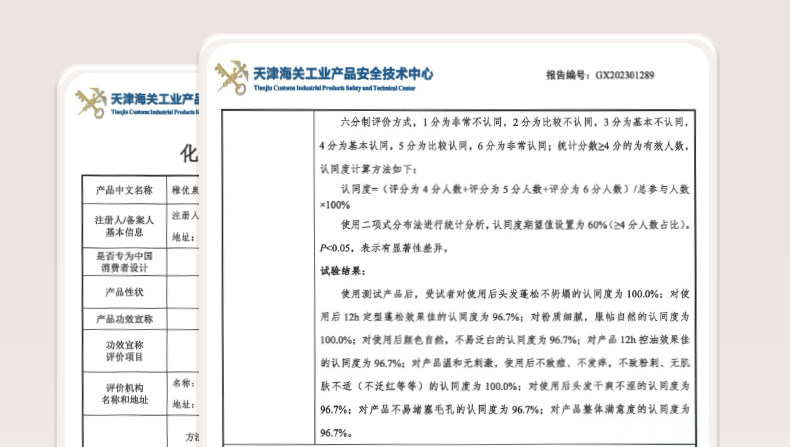Click the 地址: label in 评价机构 row
Image resolution: width=790 pixels, height=447 pixels.
[183, 404]
